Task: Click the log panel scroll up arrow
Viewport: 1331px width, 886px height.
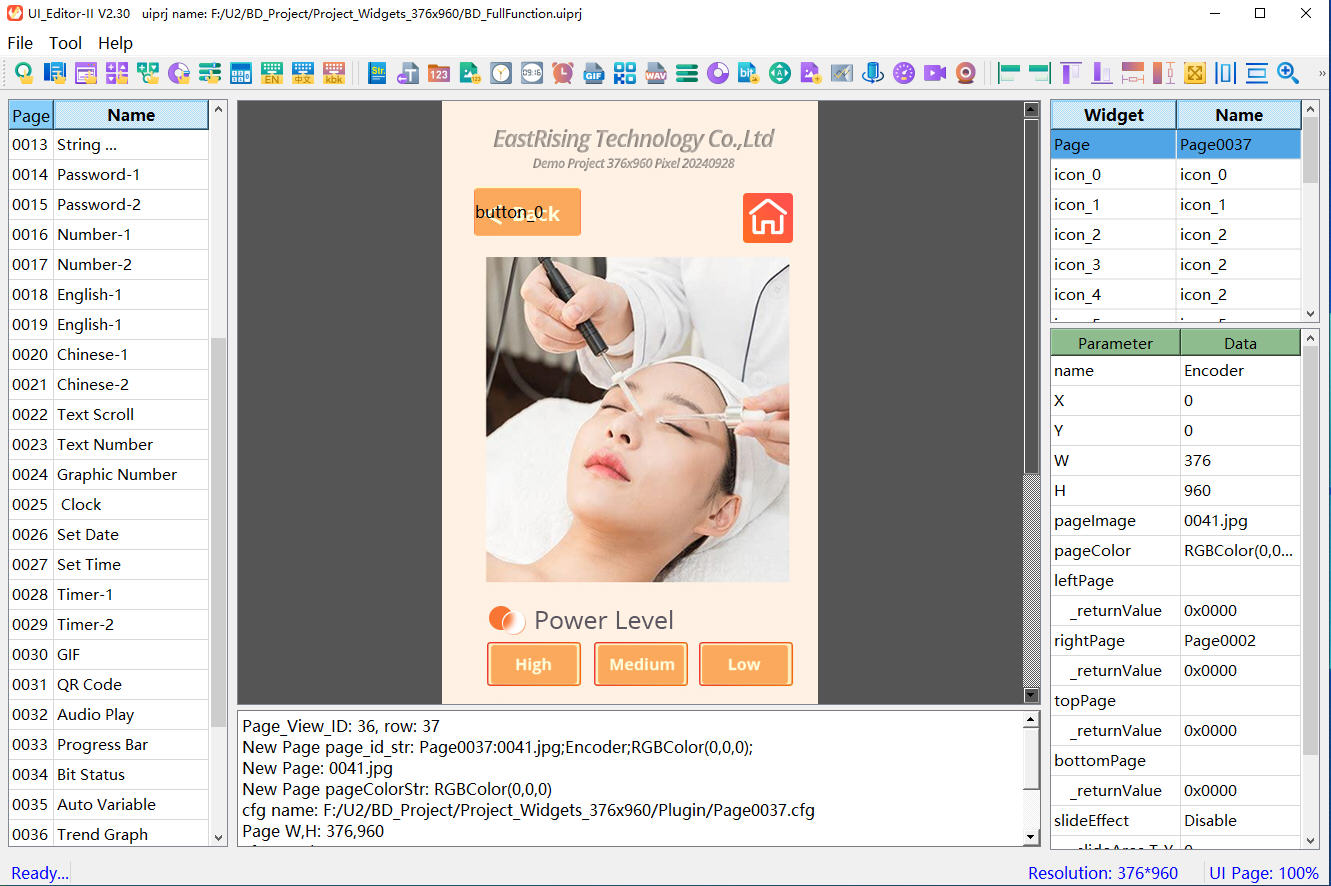Action: [x=1032, y=720]
